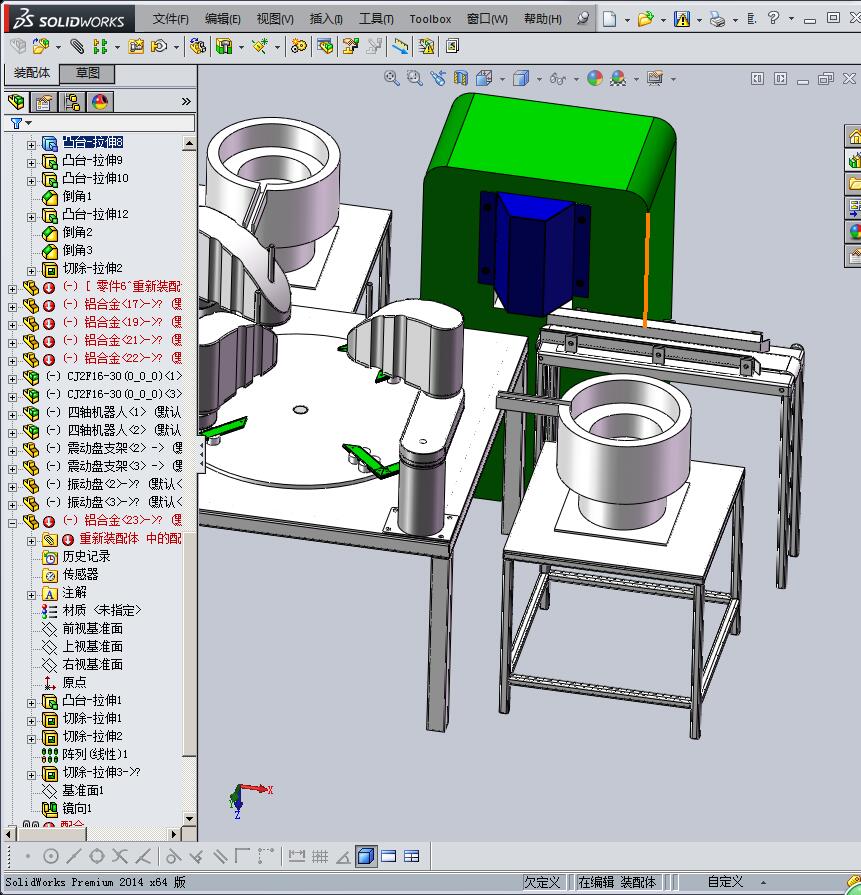Collapse the 铝合金<23> component
This screenshot has width=861, height=895.
(12, 523)
